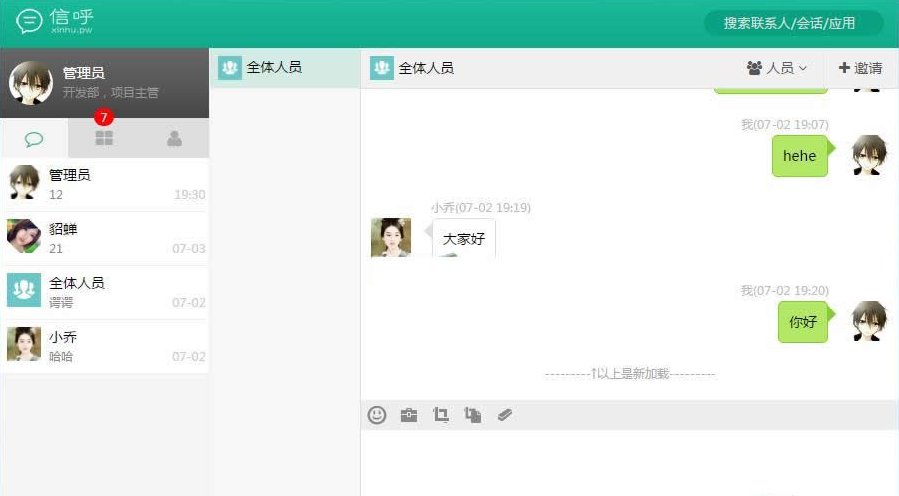Click the 07-03 date in the 貂蝉 row

189,249
